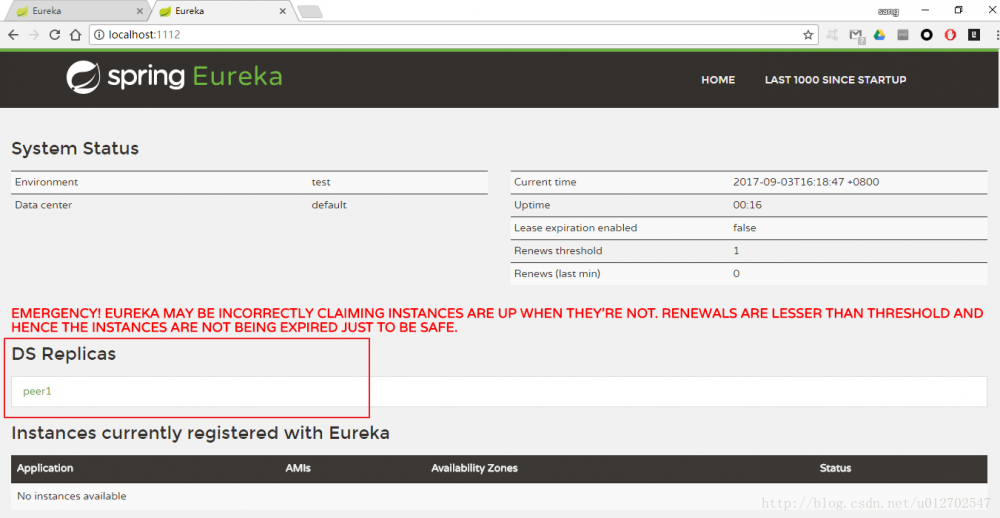
Task: Open the Gmail checker extension
Action: pos(857,36)
